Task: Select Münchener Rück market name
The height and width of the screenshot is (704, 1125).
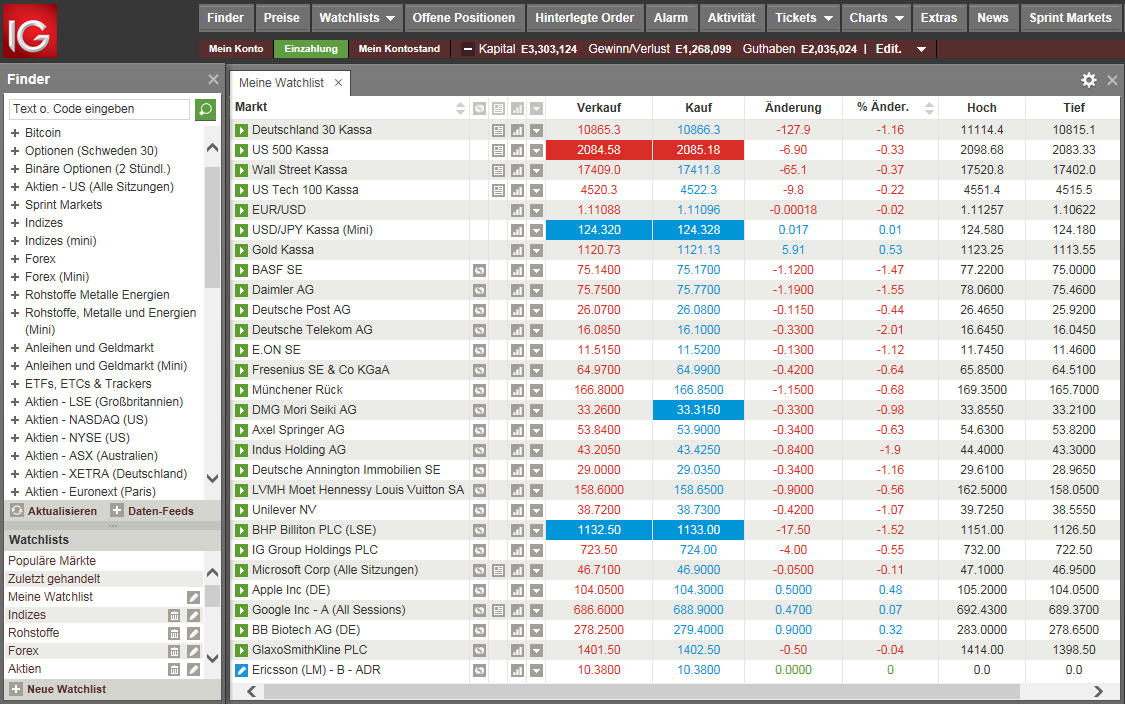Action: (297, 390)
